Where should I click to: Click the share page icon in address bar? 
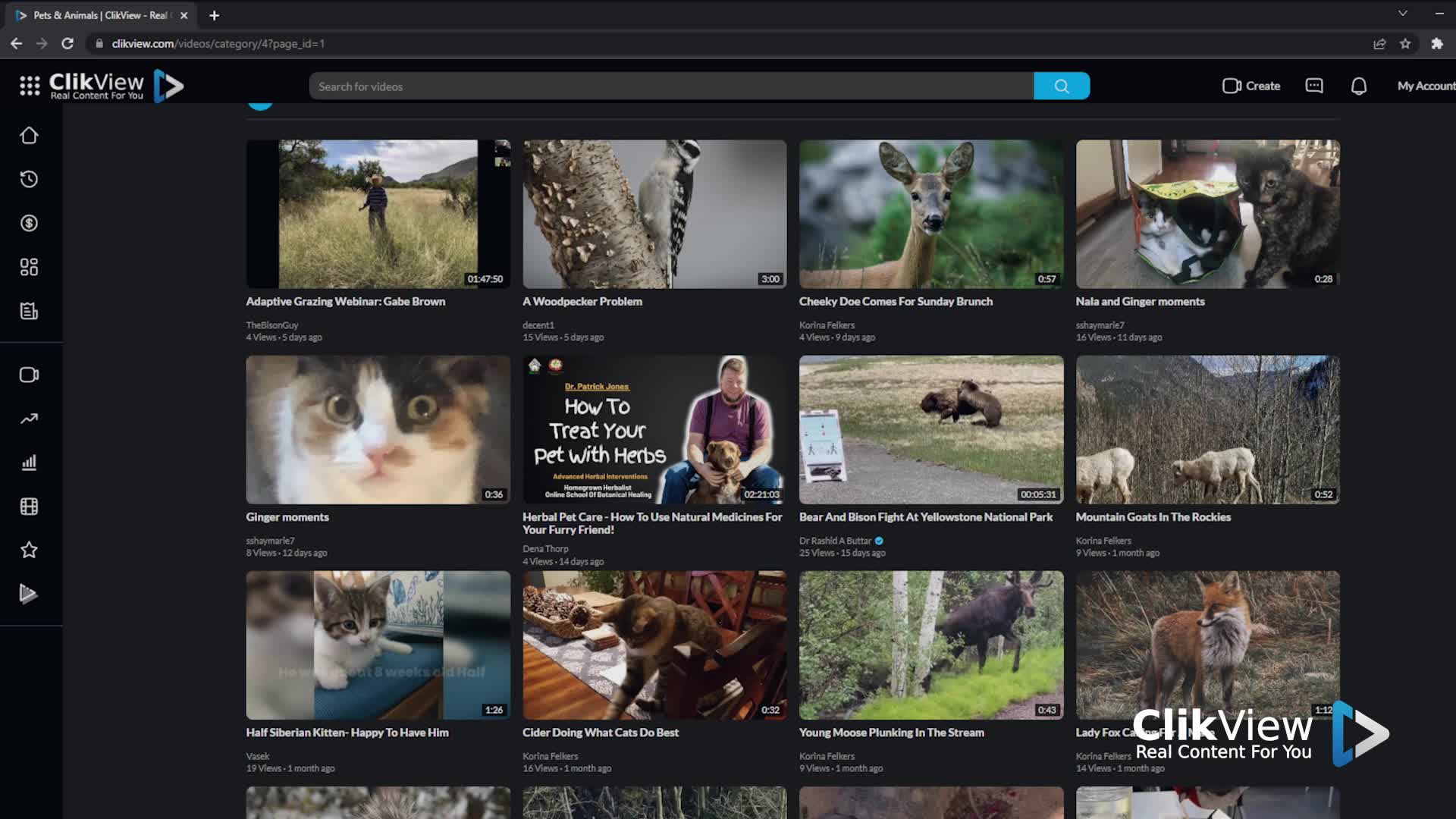point(1379,44)
